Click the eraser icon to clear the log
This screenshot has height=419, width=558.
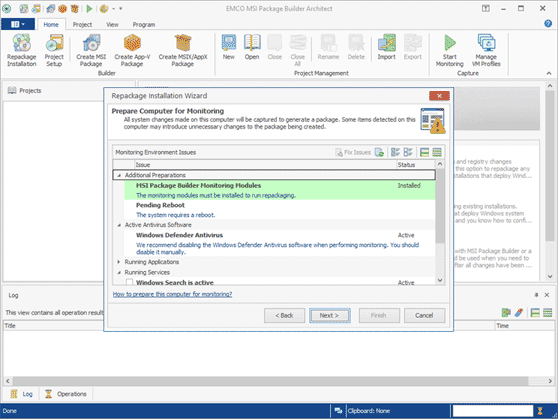(x=519, y=313)
